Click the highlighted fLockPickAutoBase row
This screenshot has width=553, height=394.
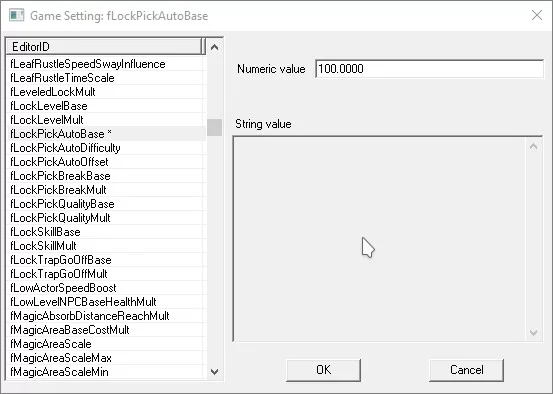(x=106, y=134)
